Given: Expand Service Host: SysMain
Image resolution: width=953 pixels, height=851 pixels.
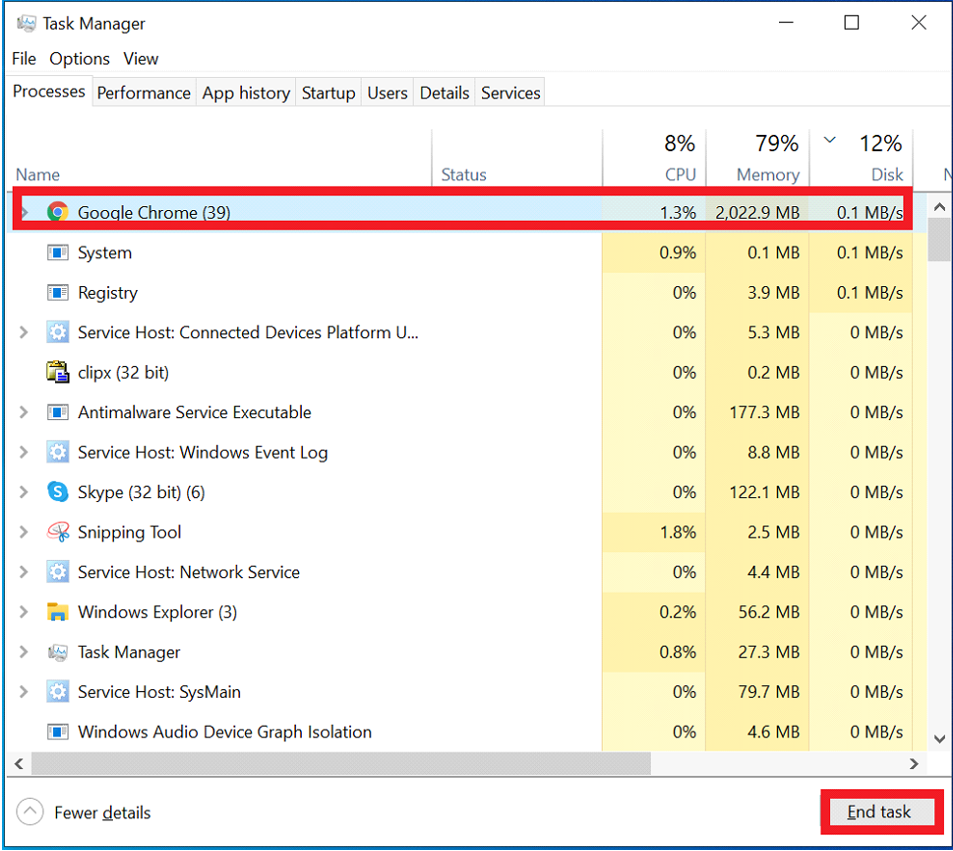Looking at the screenshot, I should pos(24,692).
